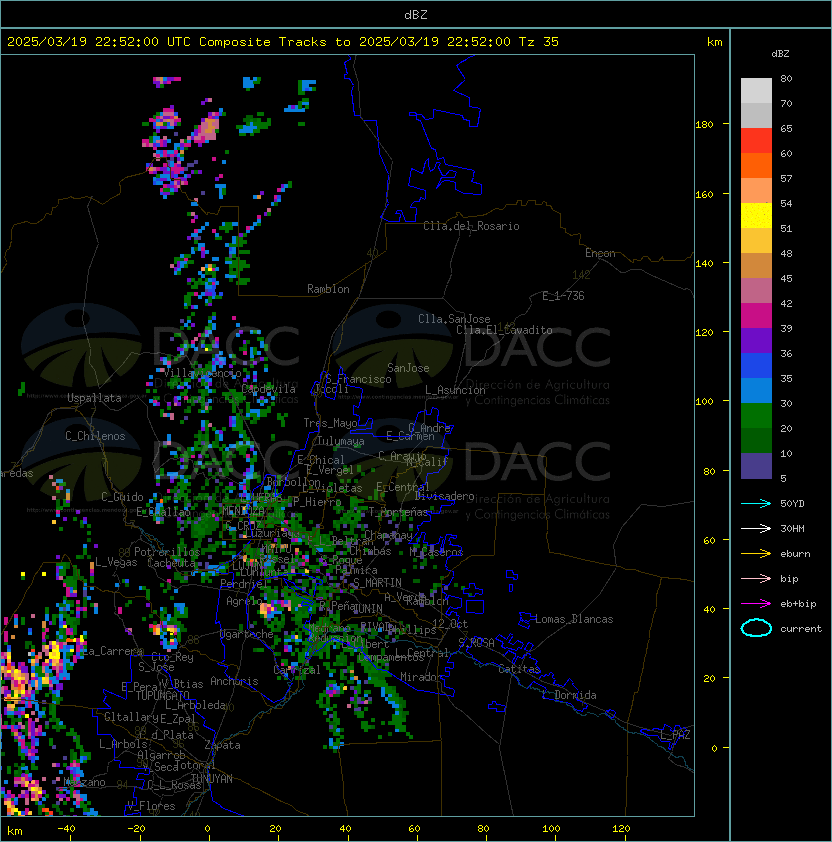Click the 'Tres_Mayo' map label
The width and height of the screenshot is (832, 842).
coord(330,423)
